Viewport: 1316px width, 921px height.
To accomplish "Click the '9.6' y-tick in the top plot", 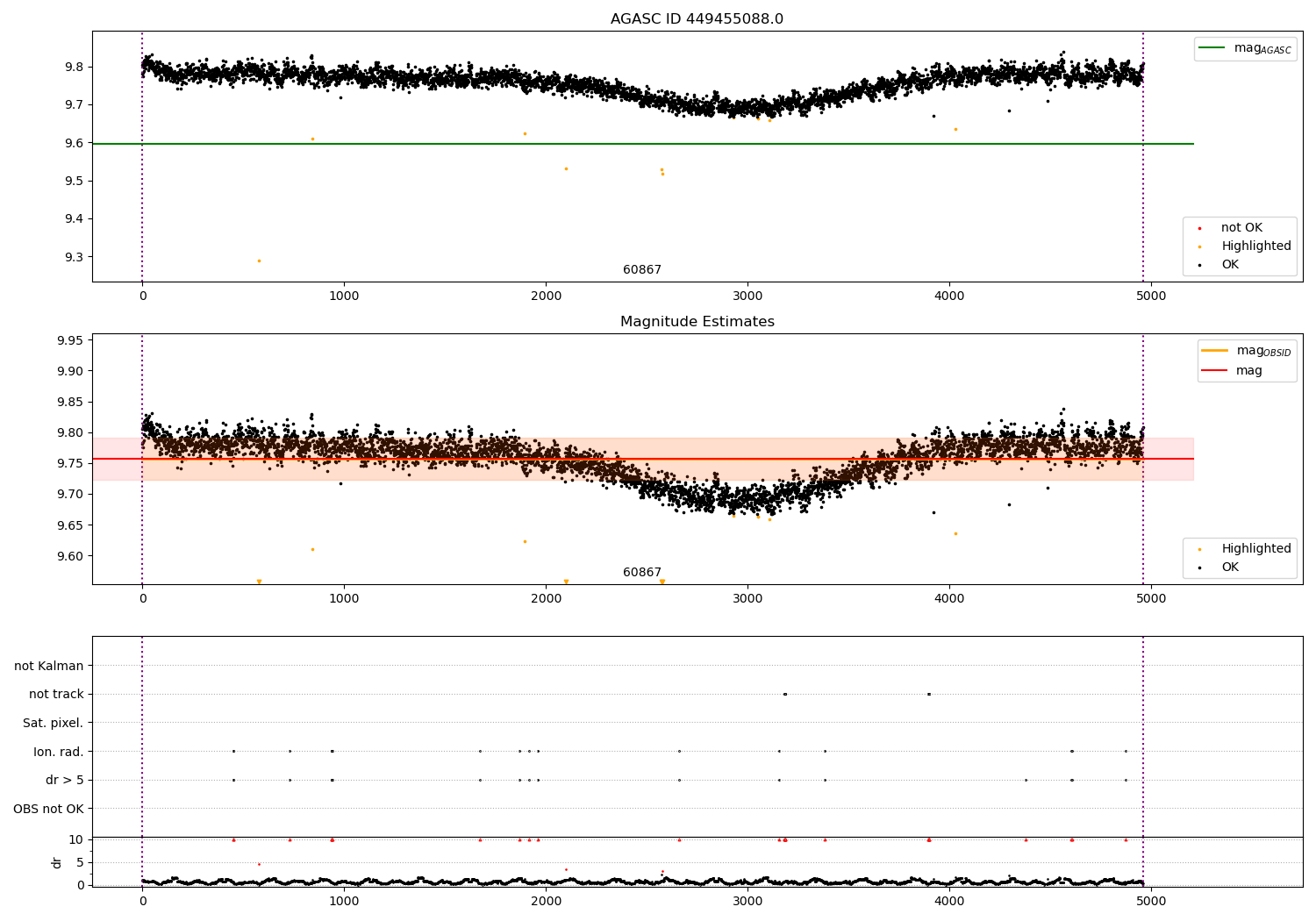I will (74, 143).
